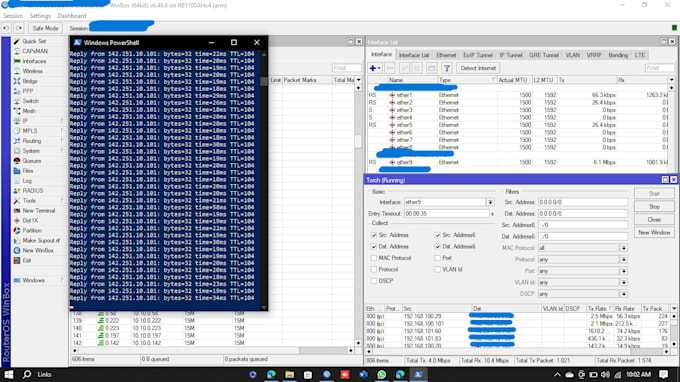
Task: Switch to the Ethernet tab
Action: coord(446,55)
